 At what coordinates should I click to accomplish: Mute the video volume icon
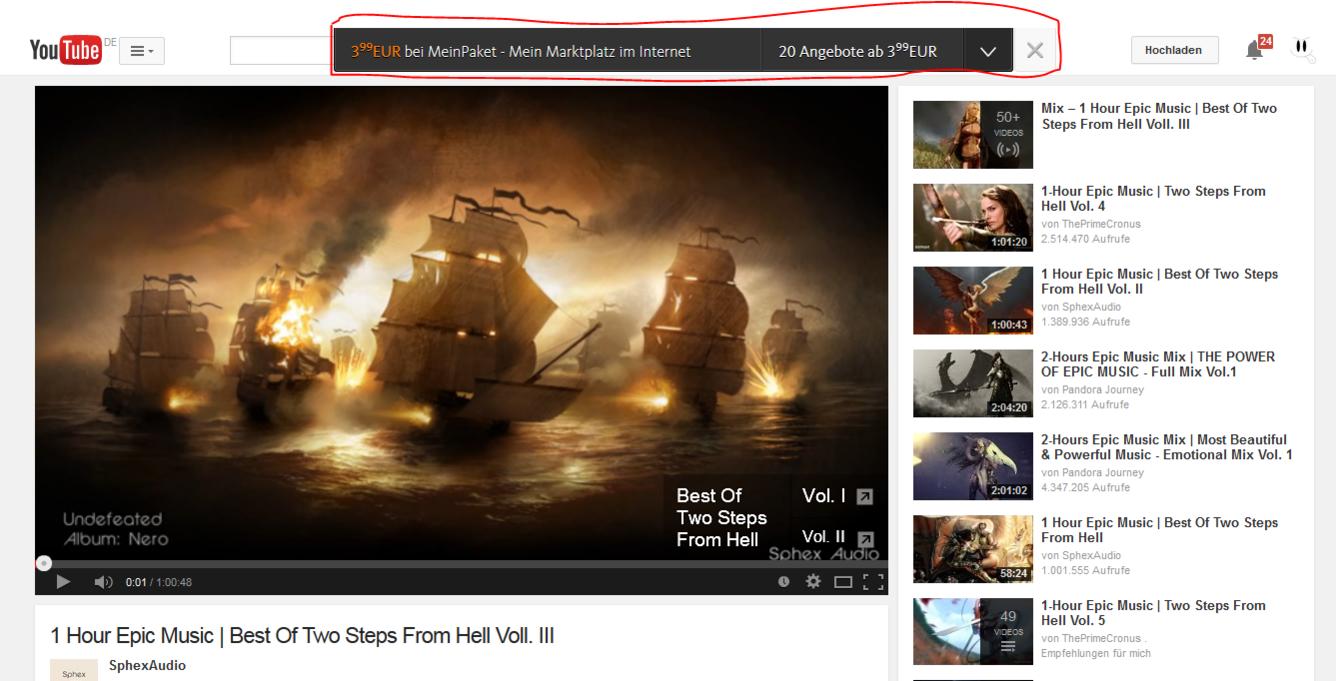[x=103, y=582]
